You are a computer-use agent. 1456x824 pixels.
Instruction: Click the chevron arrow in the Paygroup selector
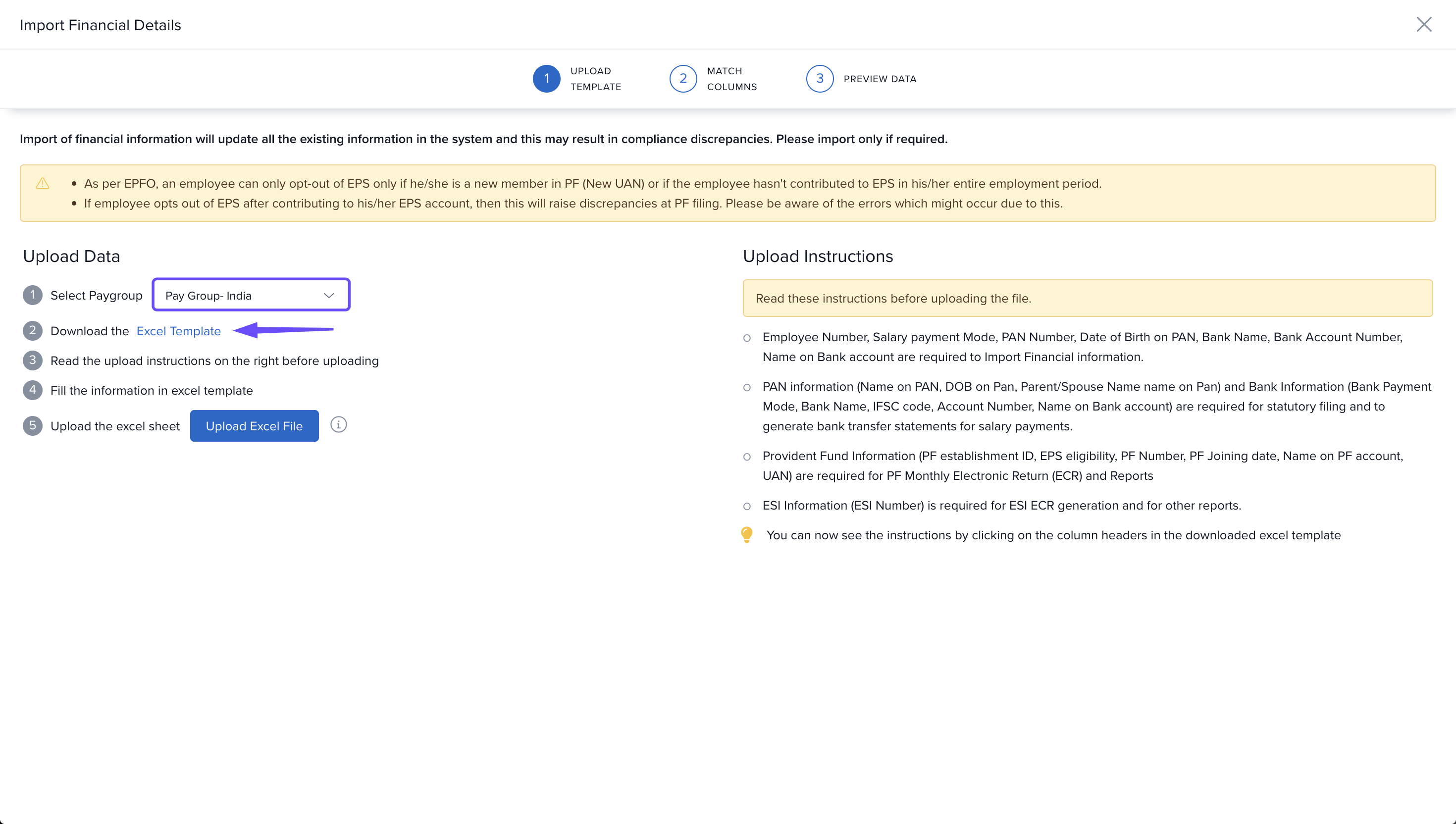tap(329, 296)
